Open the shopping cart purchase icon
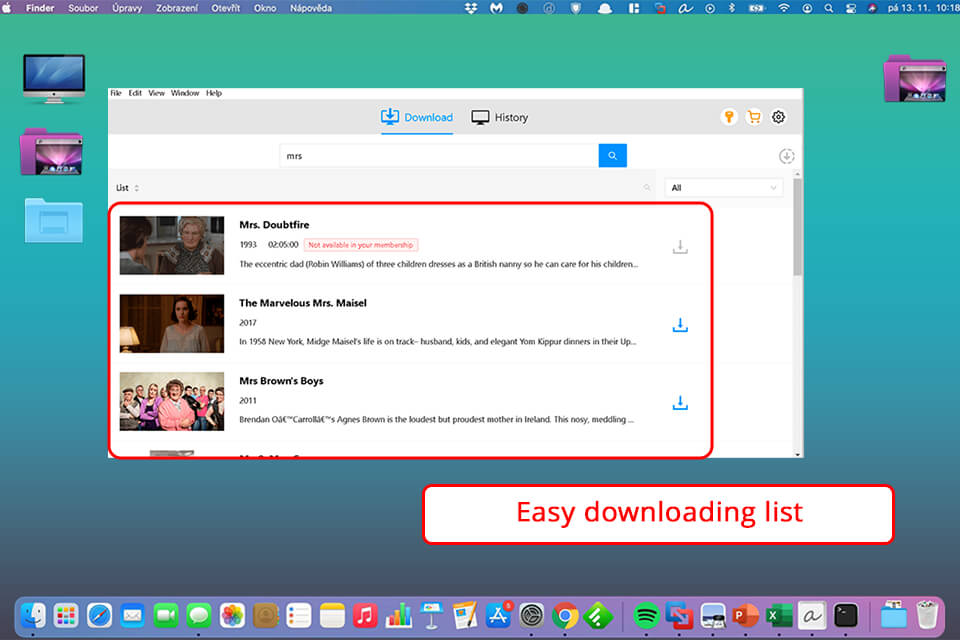The width and height of the screenshot is (960, 640). pos(754,117)
